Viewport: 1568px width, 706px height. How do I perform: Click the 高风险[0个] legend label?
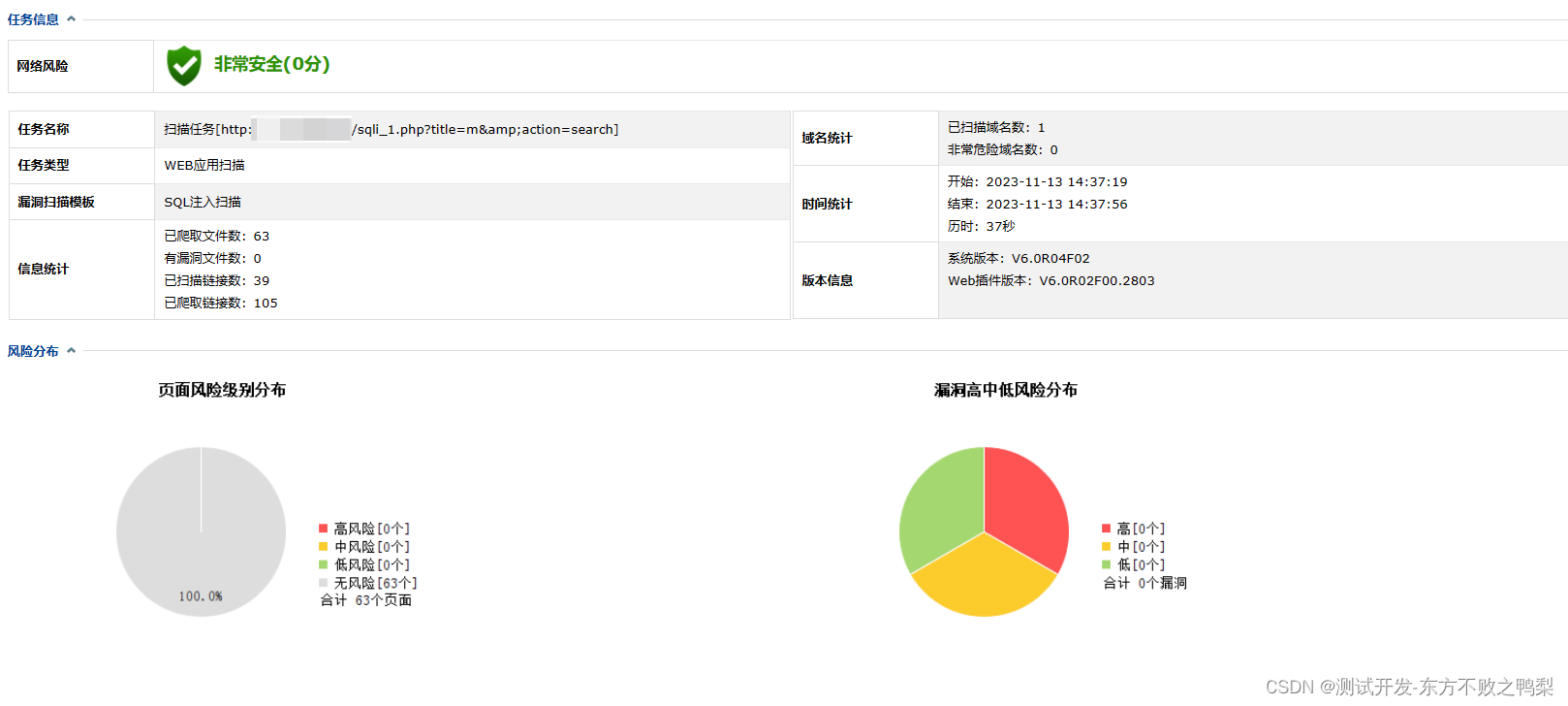(x=372, y=529)
